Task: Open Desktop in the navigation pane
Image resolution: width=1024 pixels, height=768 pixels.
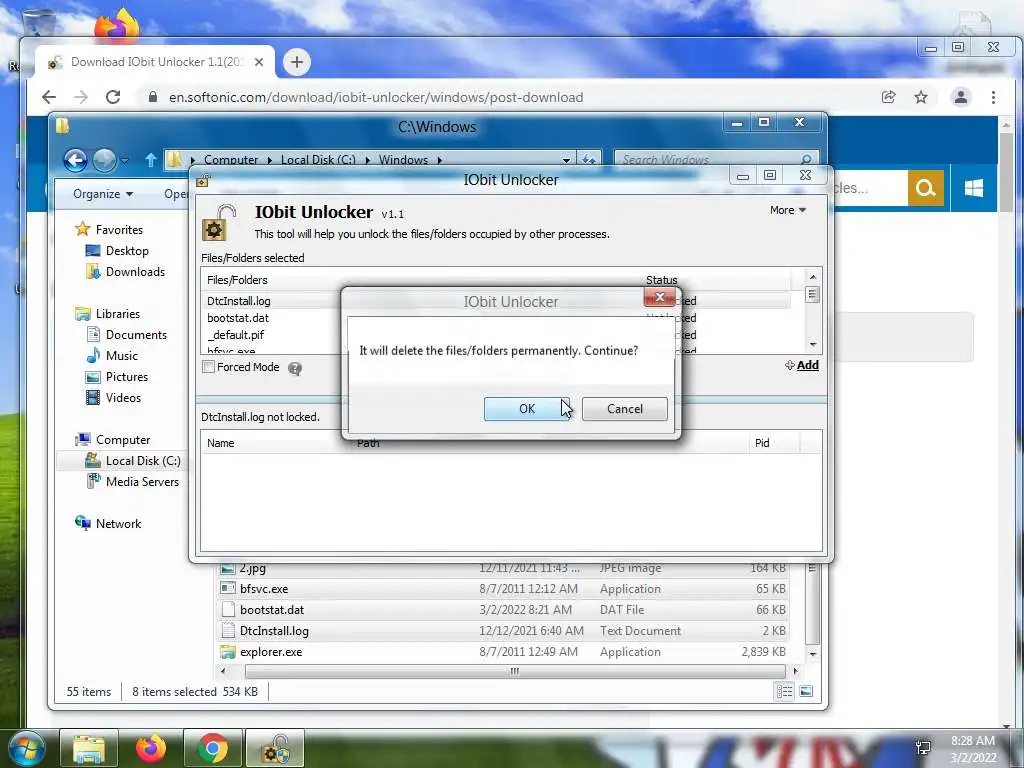Action: (127, 251)
